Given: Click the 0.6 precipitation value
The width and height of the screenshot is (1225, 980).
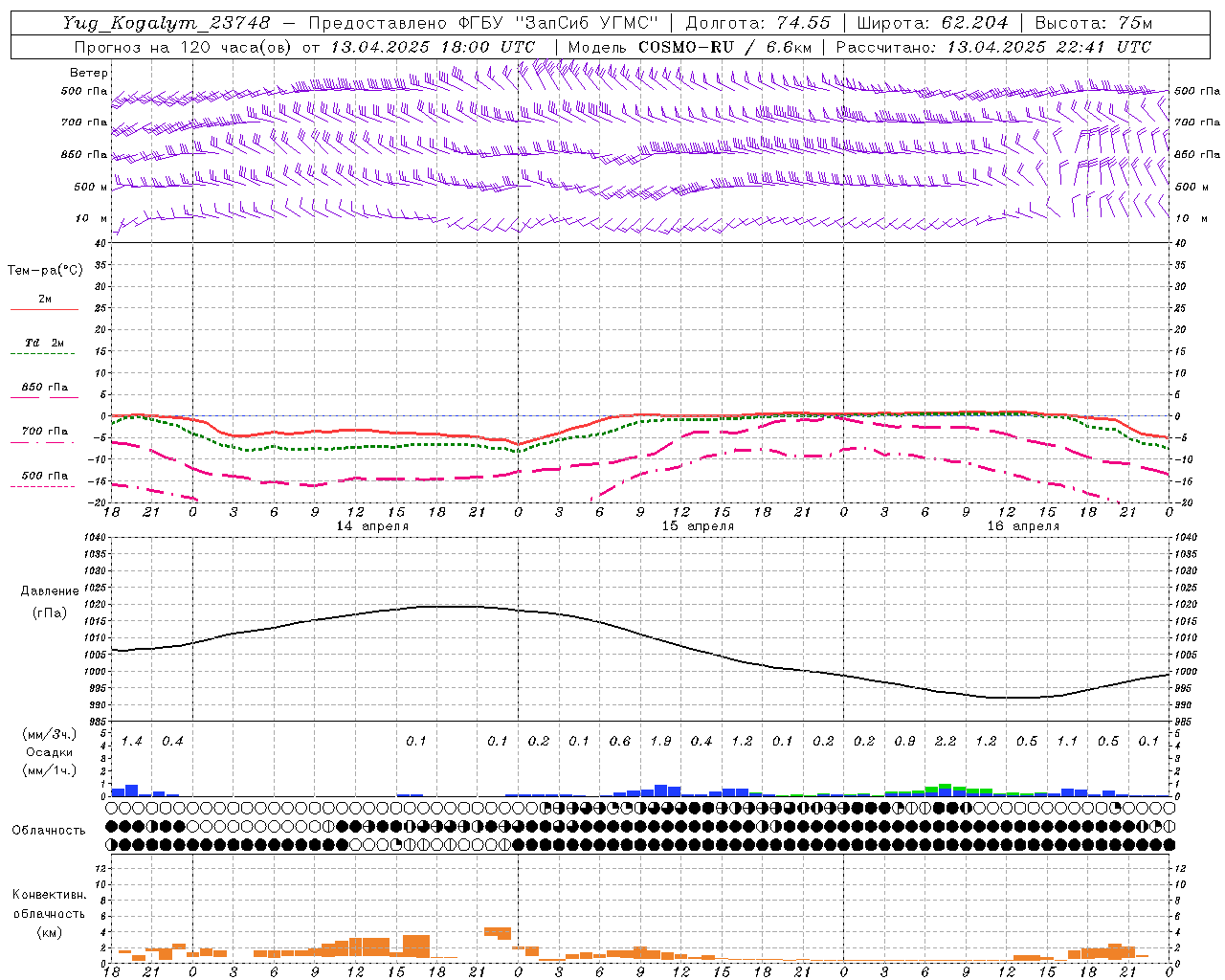Looking at the screenshot, I should [x=620, y=741].
